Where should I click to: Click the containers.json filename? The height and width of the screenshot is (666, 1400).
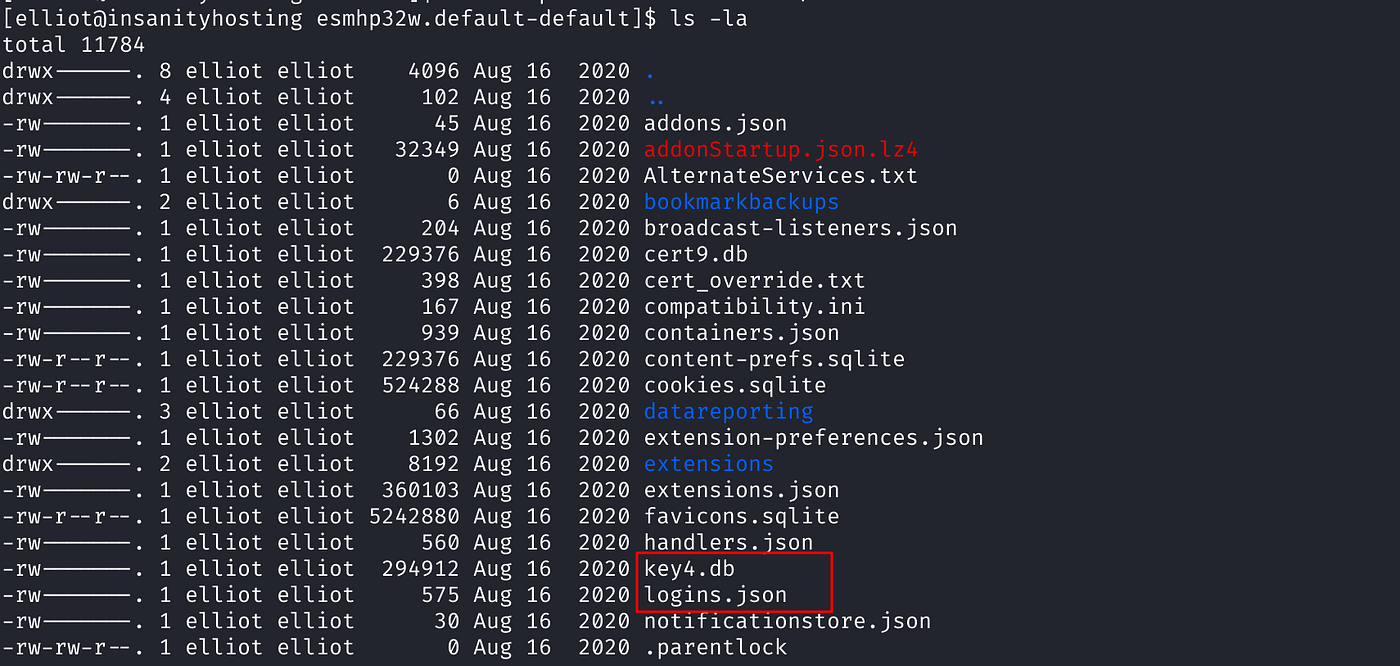pyautogui.click(x=741, y=333)
